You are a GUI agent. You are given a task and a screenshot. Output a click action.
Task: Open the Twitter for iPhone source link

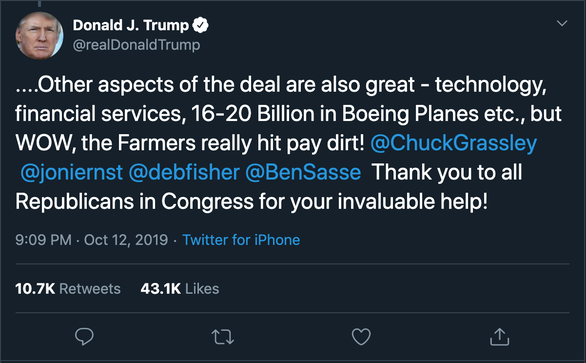[241, 240]
